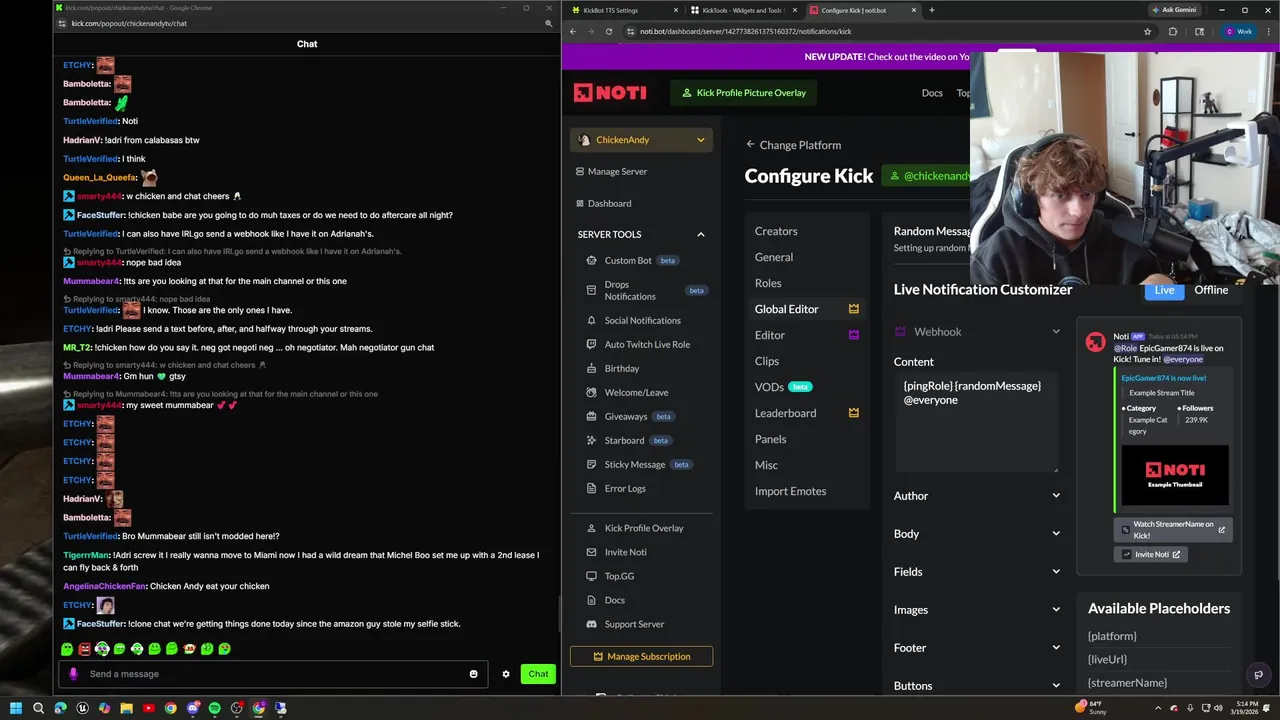Expand the Buttons section

point(977,686)
